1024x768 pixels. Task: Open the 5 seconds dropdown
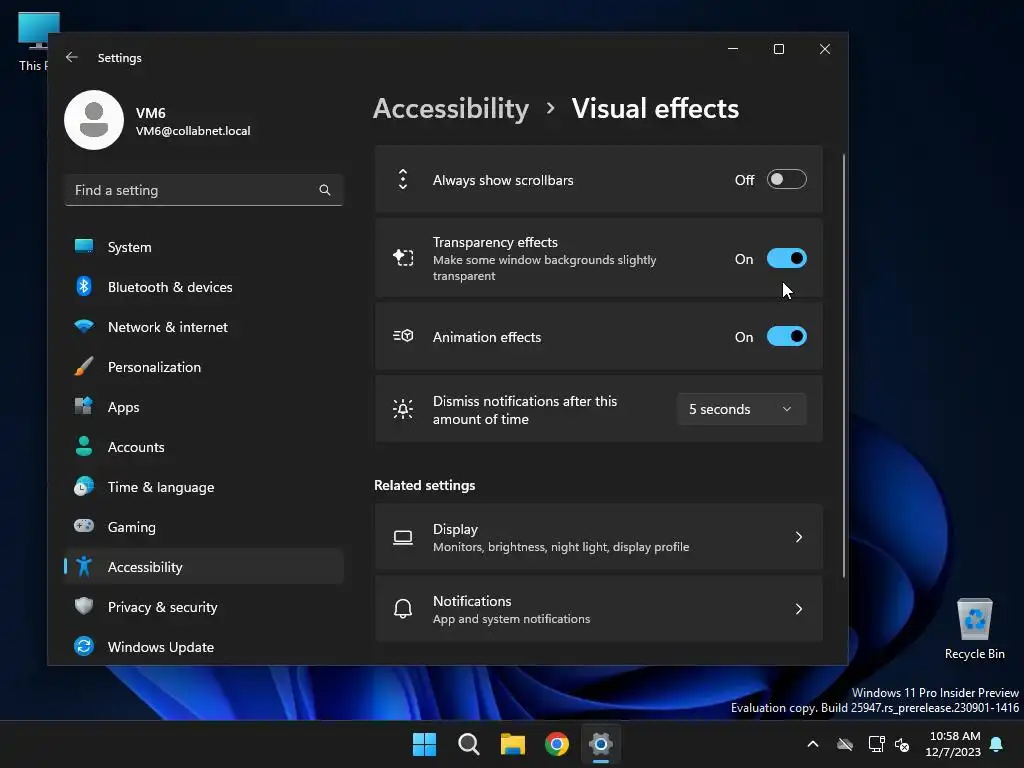pos(741,409)
